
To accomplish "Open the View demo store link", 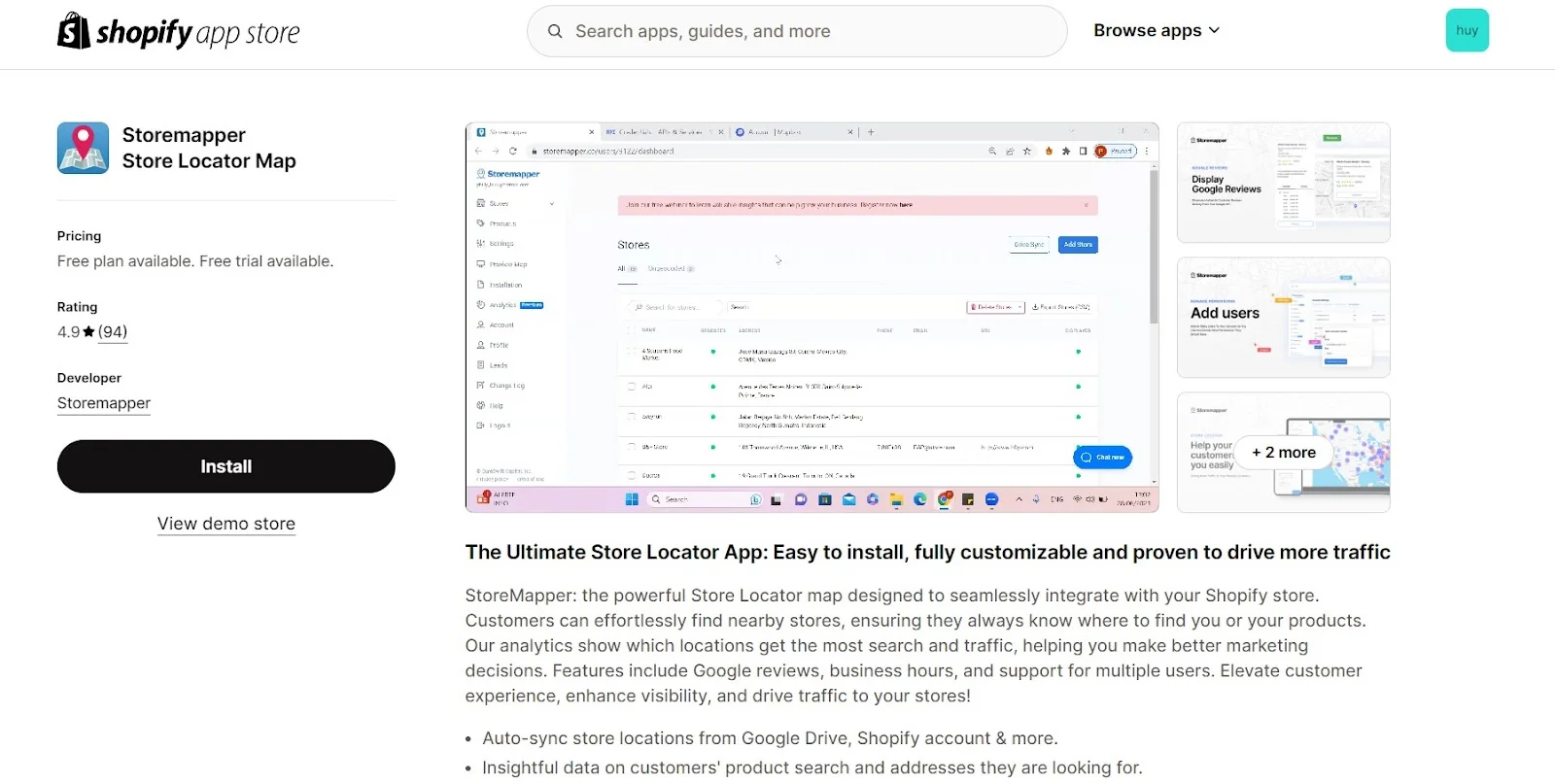I will (x=226, y=524).
